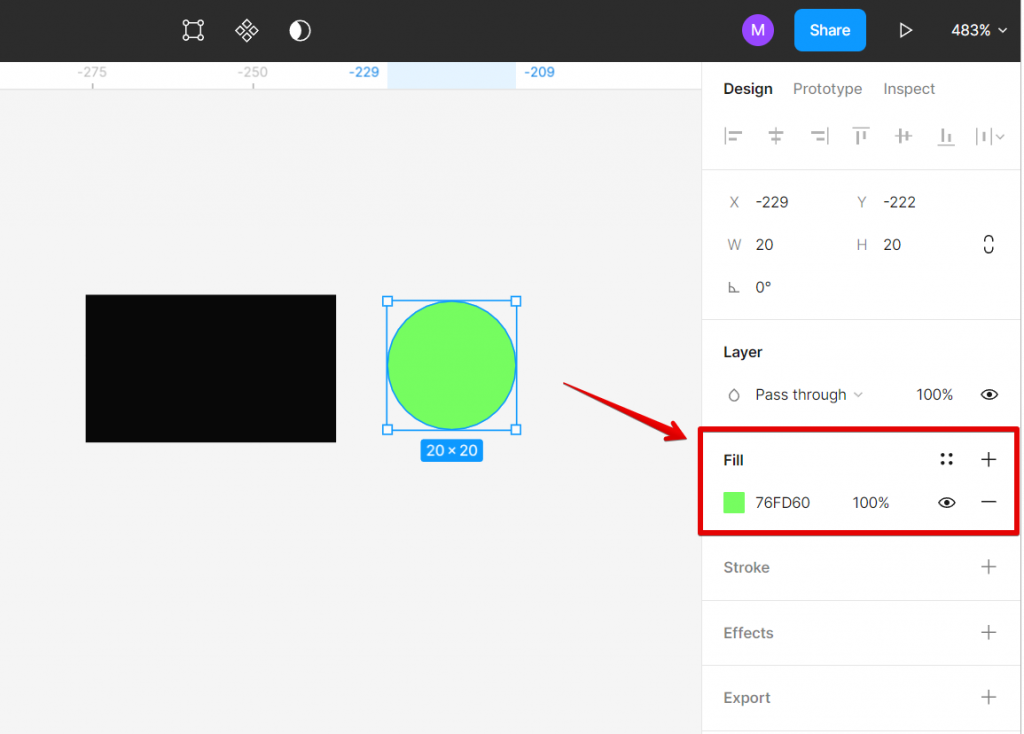Click the constrain proportions icon near W and H
Viewport: 1024px width, 734px height.
coord(988,243)
